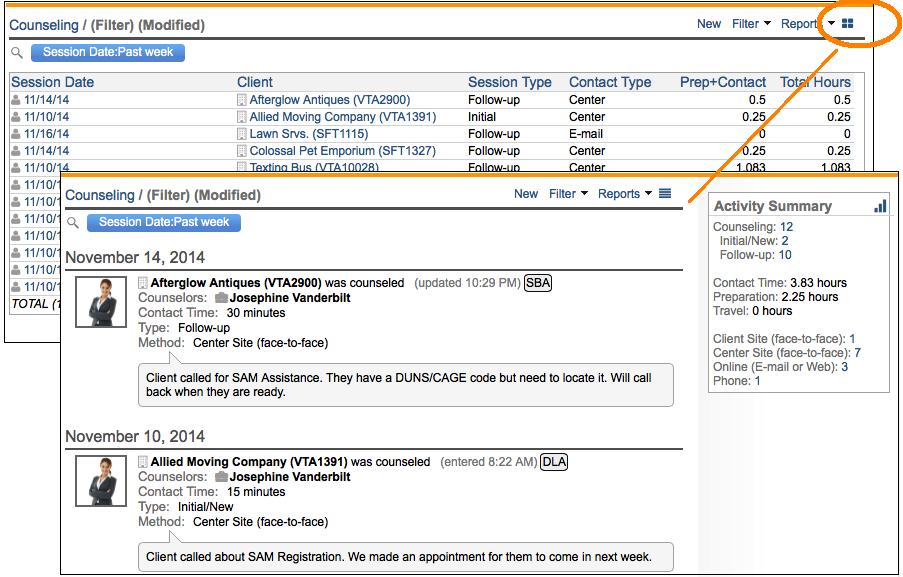Open the Filter dropdown in front panel
This screenshot has width=903, height=577.
(x=568, y=194)
